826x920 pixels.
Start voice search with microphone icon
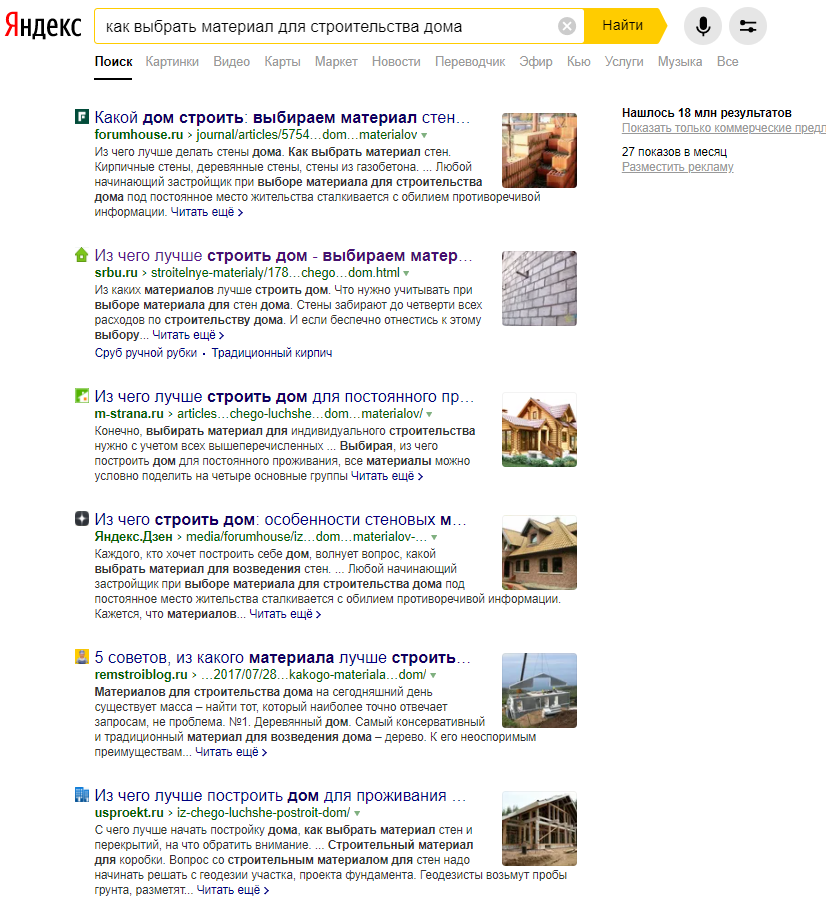(703, 26)
